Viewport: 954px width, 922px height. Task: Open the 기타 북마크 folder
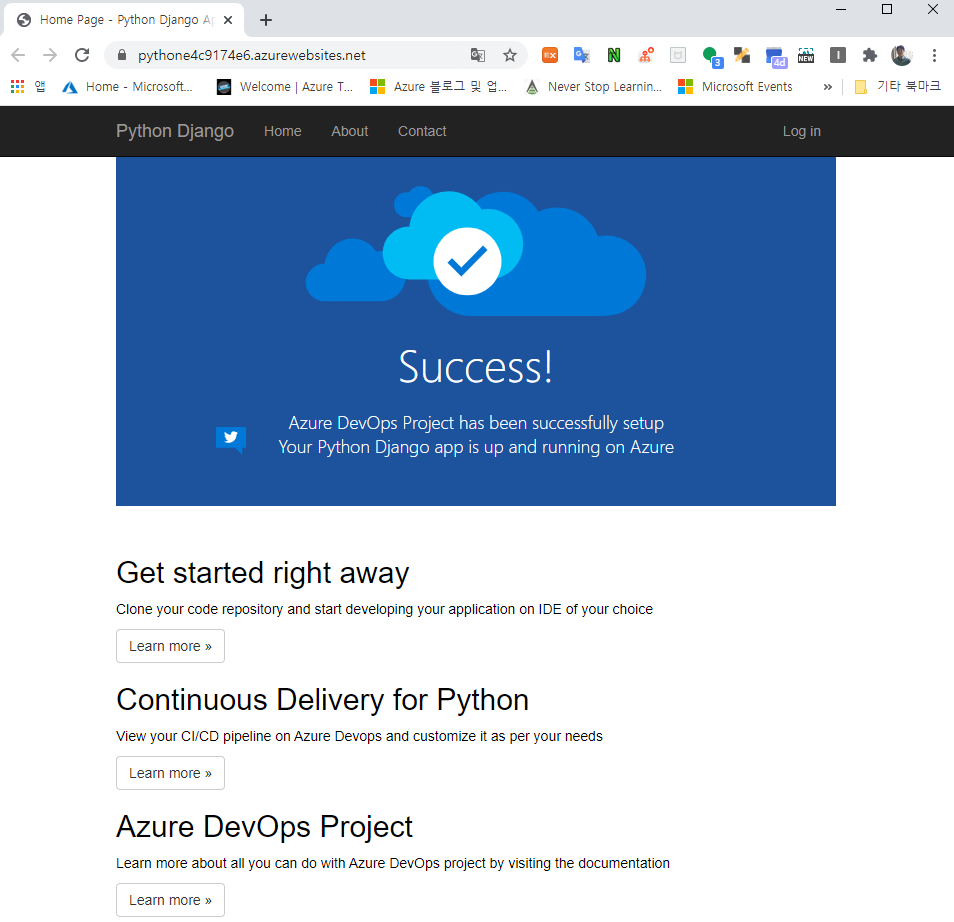(897, 87)
